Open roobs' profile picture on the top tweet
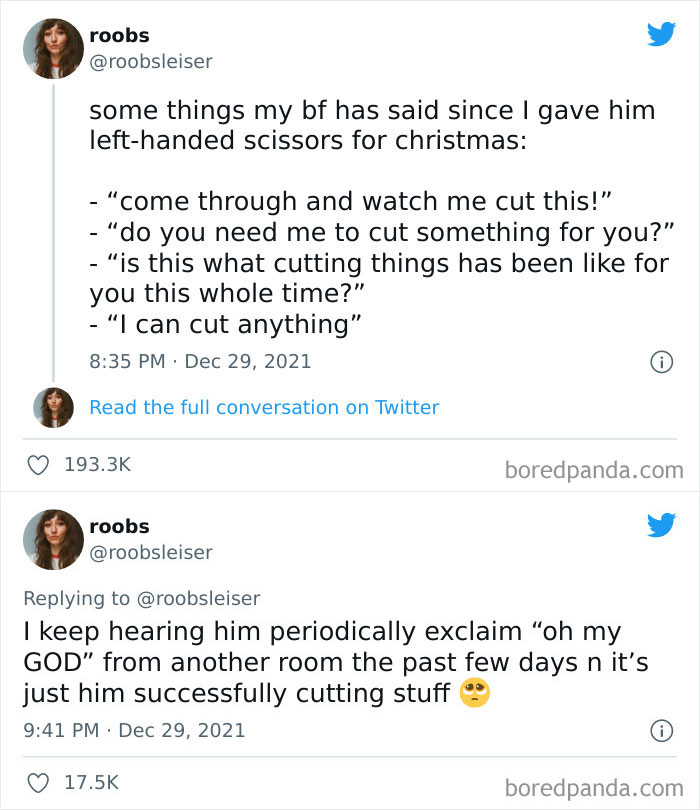The height and width of the screenshot is (810, 700). [53, 47]
